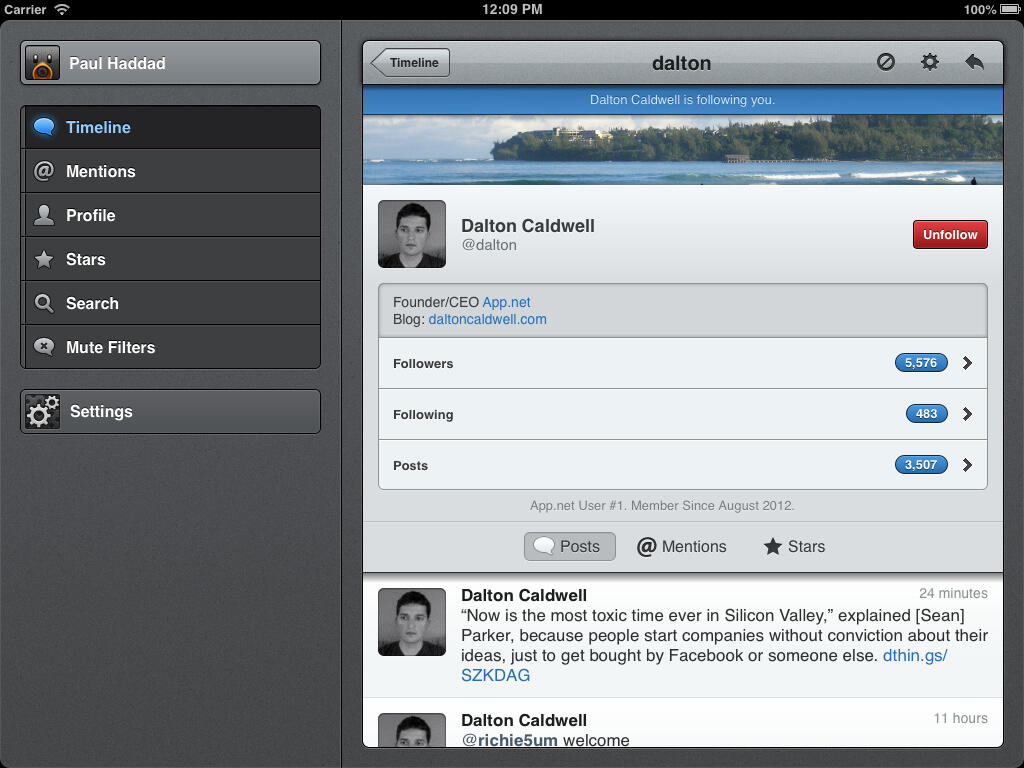Viewport: 1024px width, 768px height.
Task: Click the block user icon in header
Action: (886, 62)
